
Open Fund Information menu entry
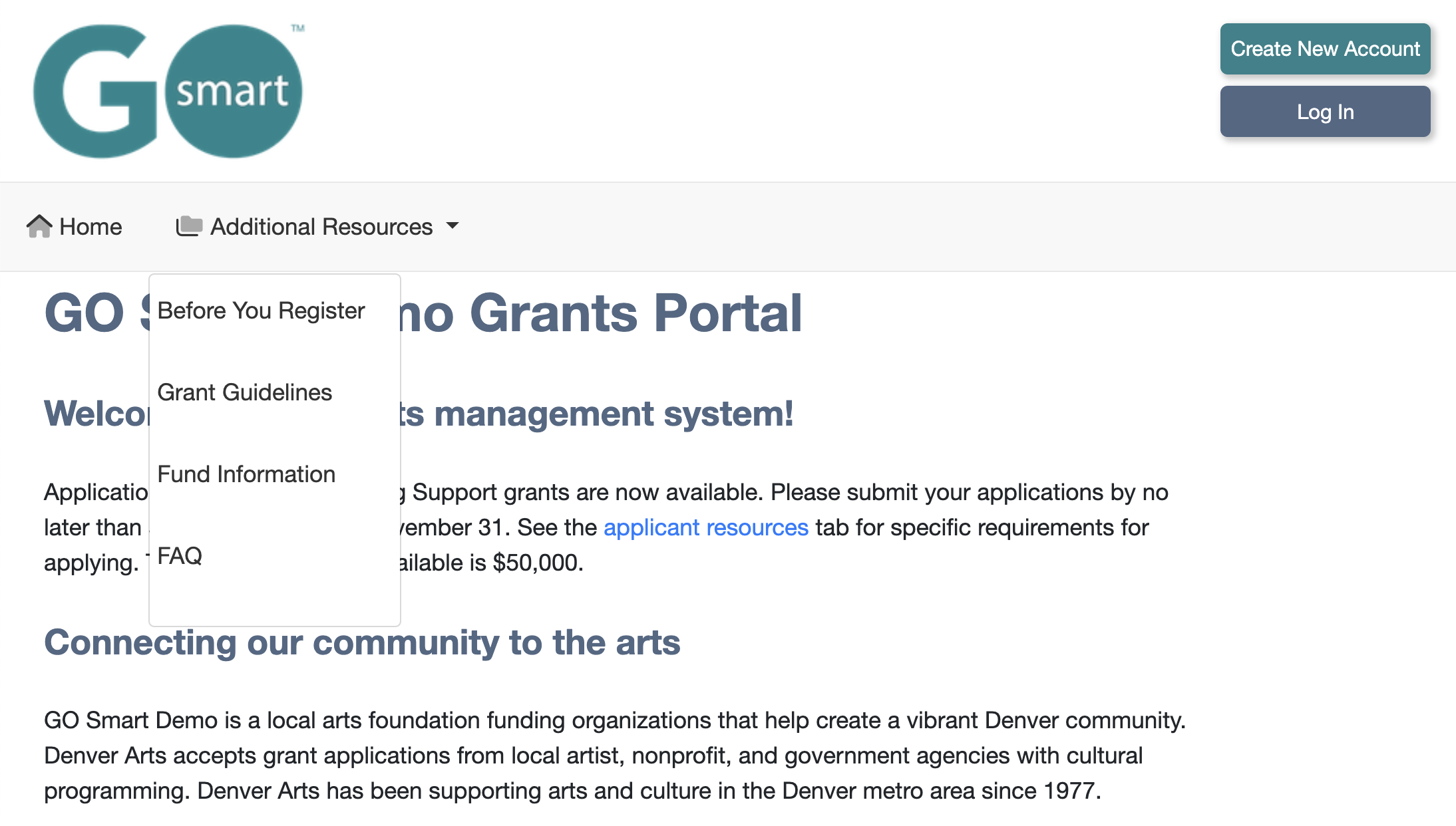(x=246, y=474)
